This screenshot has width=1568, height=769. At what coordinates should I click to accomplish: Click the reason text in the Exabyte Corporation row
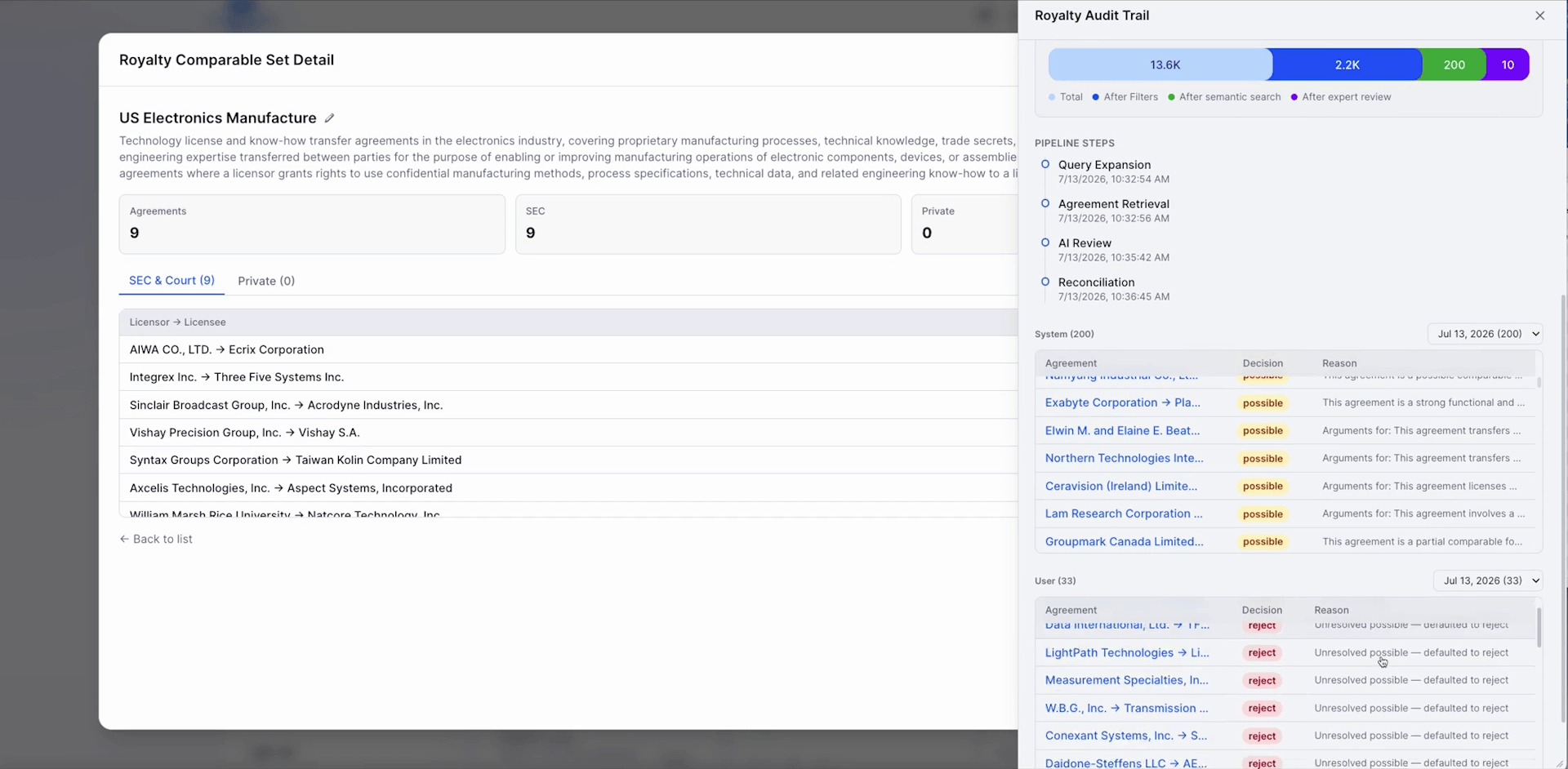coord(1423,402)
